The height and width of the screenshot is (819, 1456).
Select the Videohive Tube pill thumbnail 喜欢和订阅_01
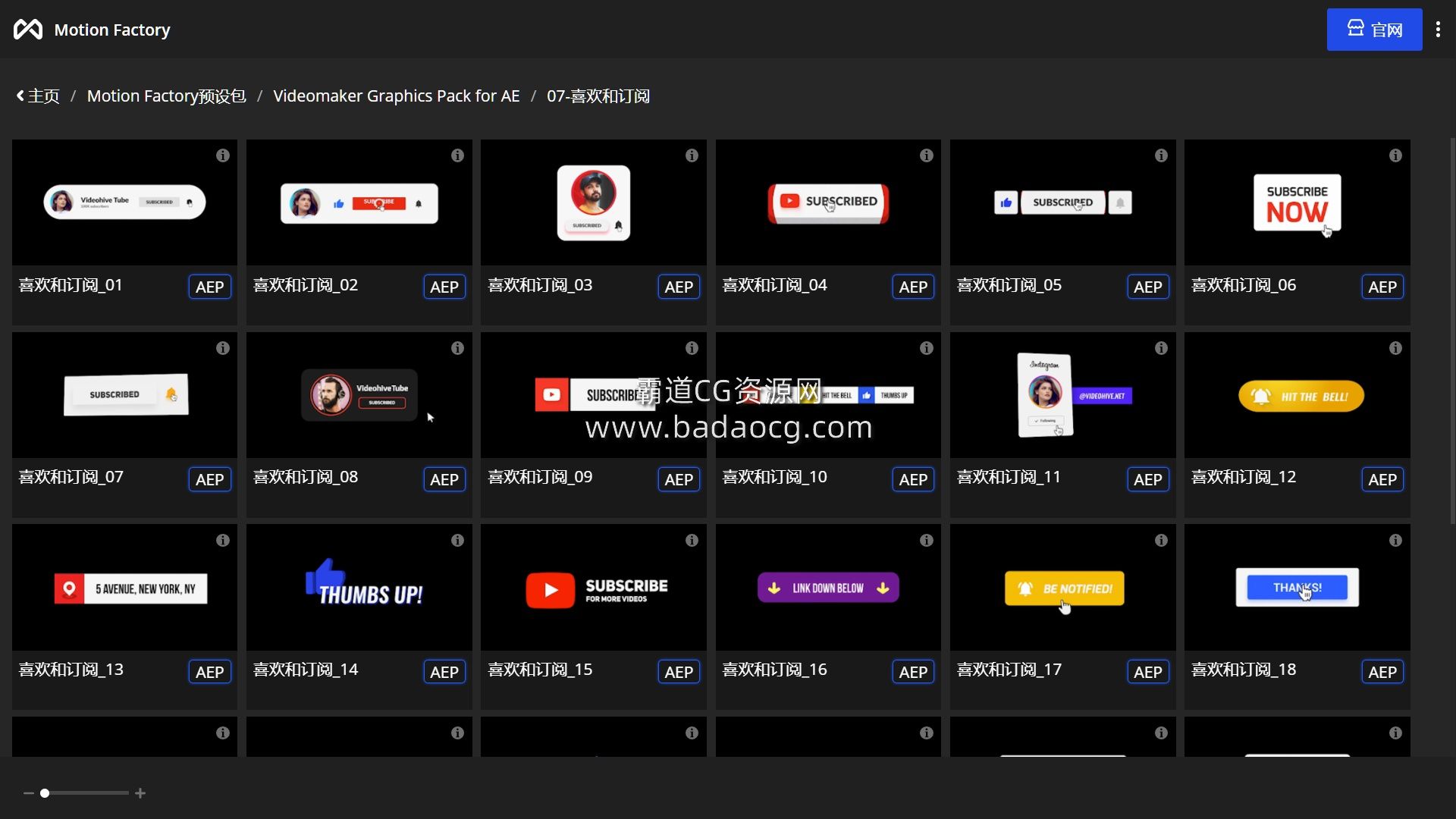pos(124,202)
